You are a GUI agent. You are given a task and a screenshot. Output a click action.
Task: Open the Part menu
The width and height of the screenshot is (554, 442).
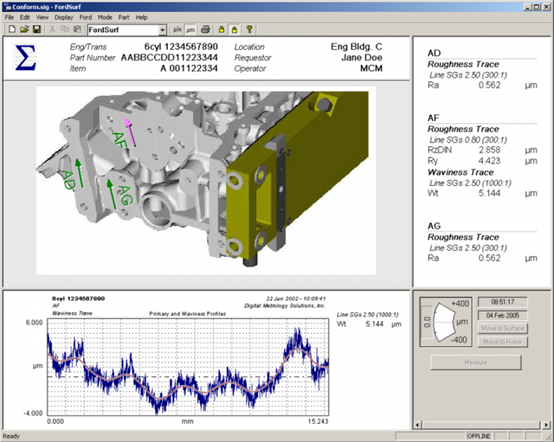124,17
